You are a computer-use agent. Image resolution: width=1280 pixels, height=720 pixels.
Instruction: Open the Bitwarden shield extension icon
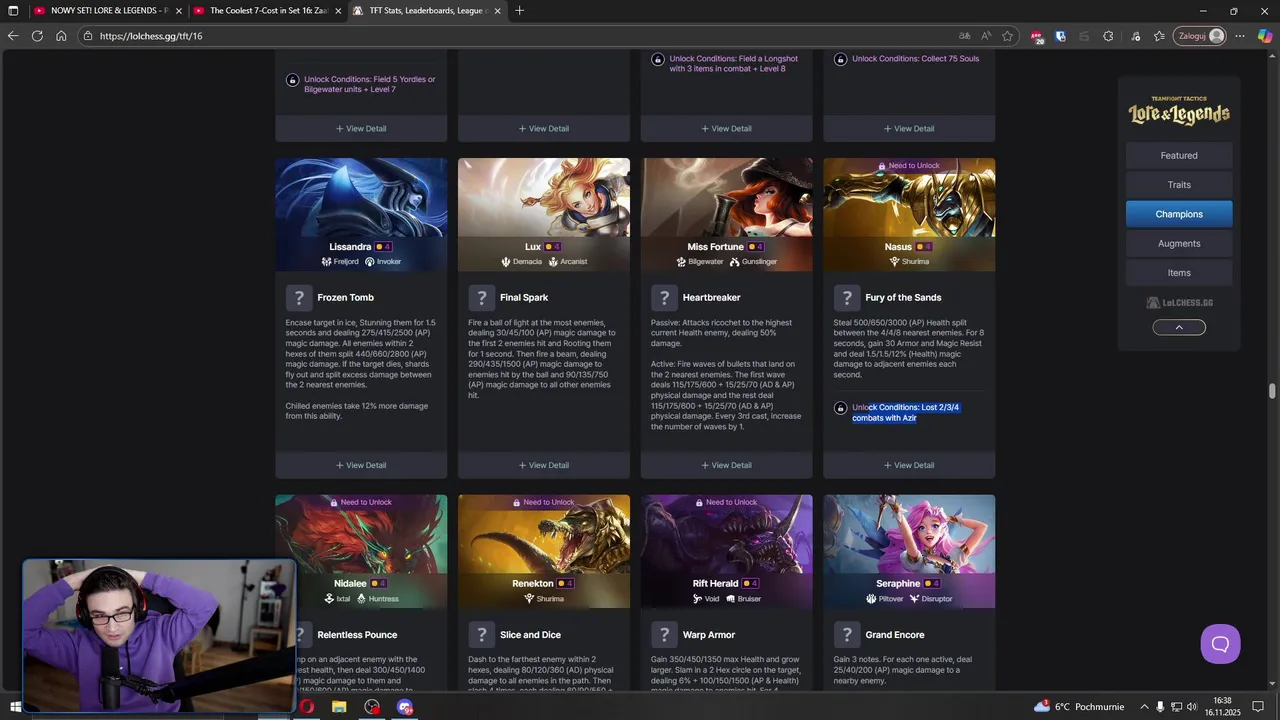click(x=1060, y=36)
